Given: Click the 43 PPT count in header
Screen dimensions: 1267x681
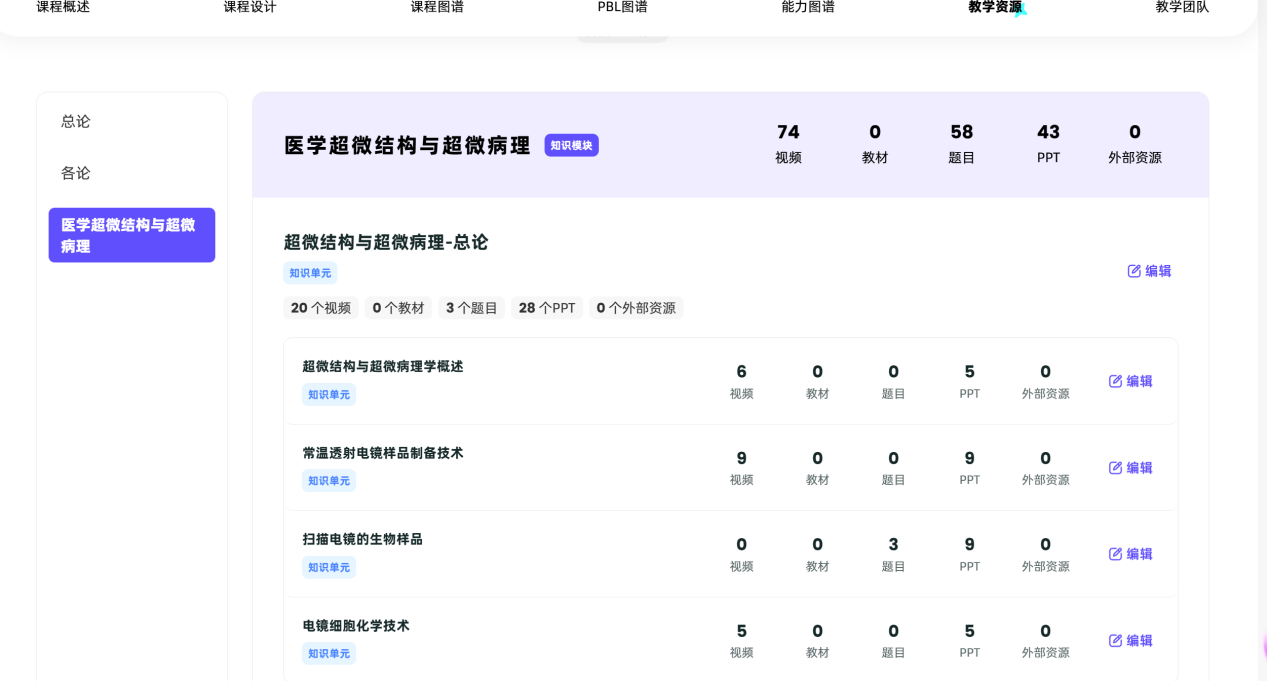Looking at the screenshot, I should 1048,144.
